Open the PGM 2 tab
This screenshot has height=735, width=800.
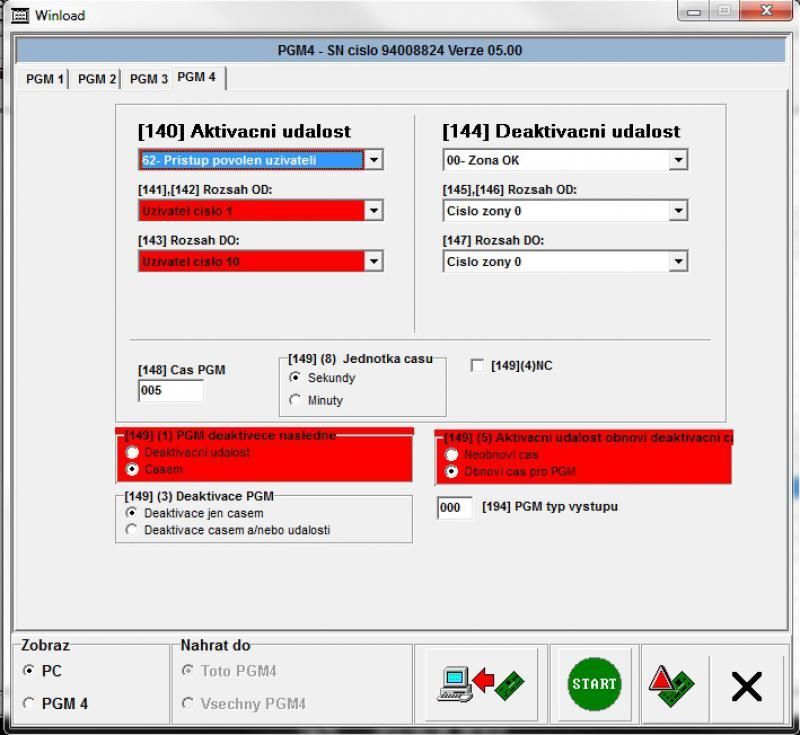pyautogui.click(x=96, y=79)
